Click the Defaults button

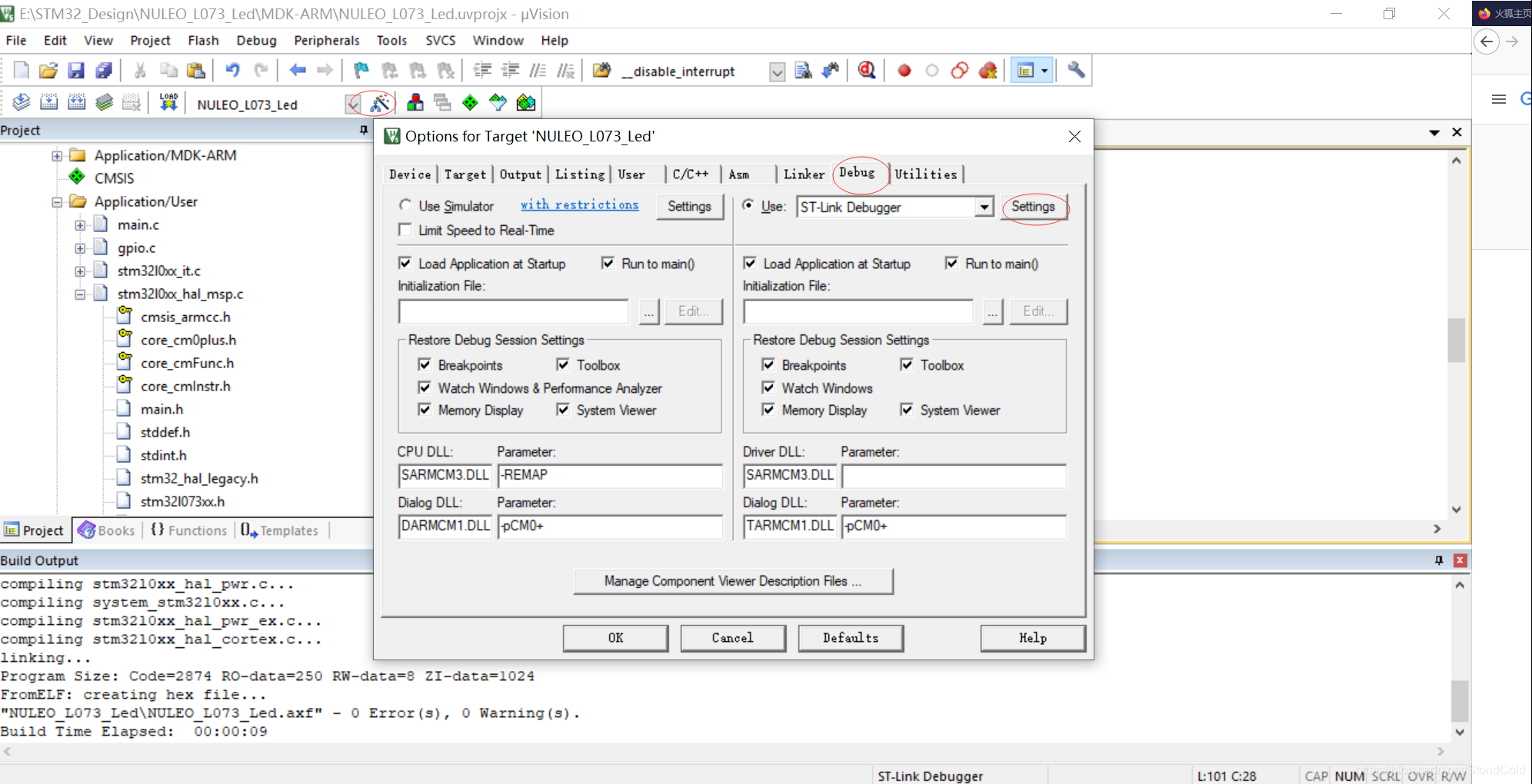851,638
